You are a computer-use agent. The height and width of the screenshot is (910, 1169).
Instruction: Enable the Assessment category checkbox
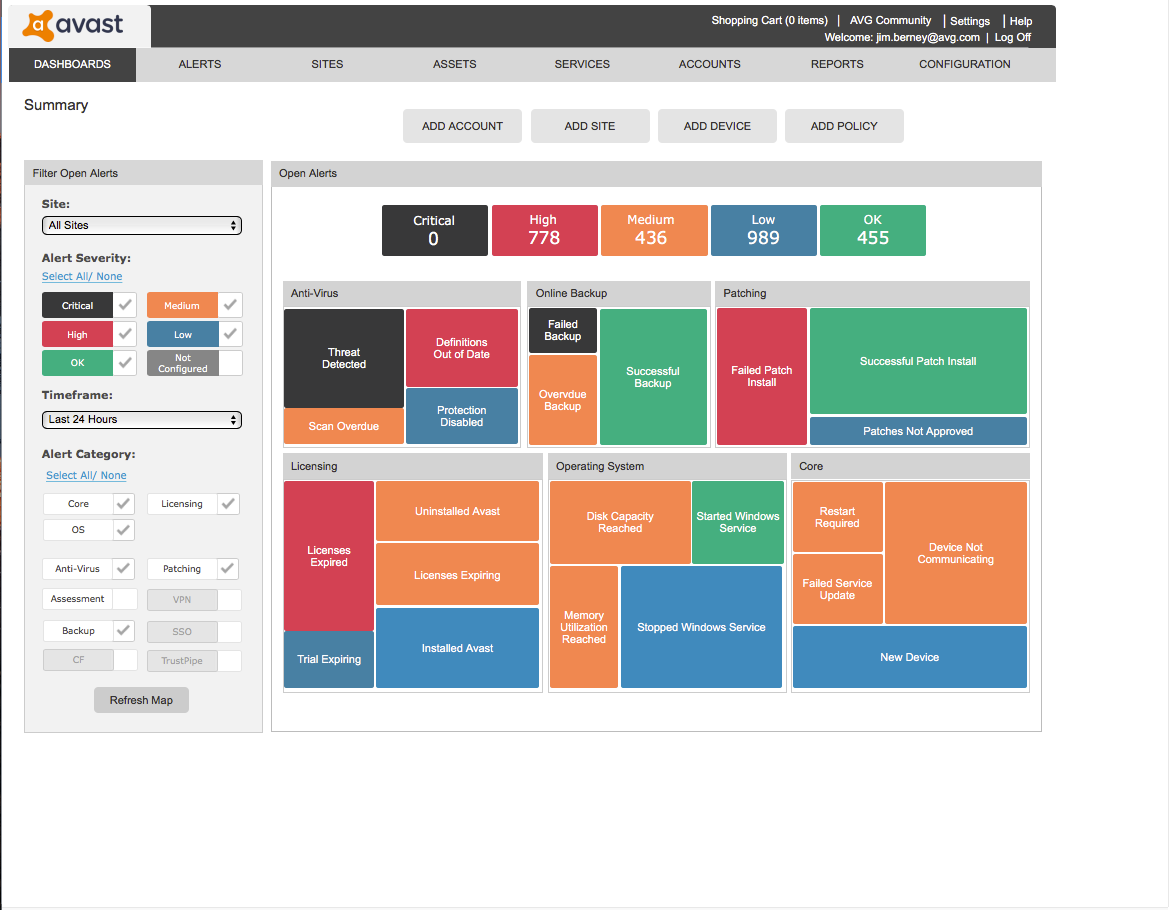click(x=125, y=599)
